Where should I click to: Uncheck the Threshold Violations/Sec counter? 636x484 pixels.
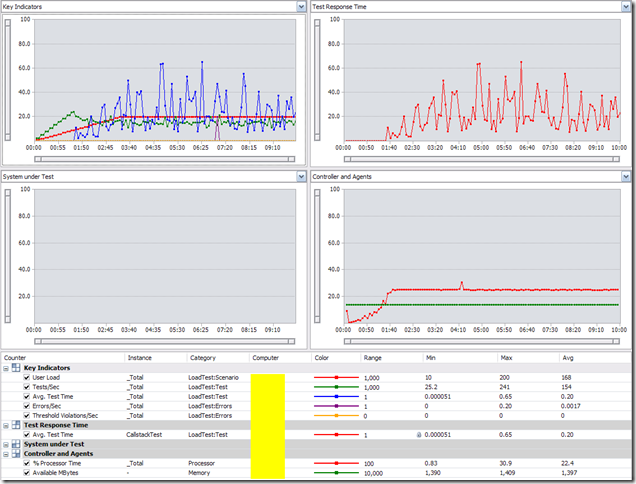click(x=27, y=415)
